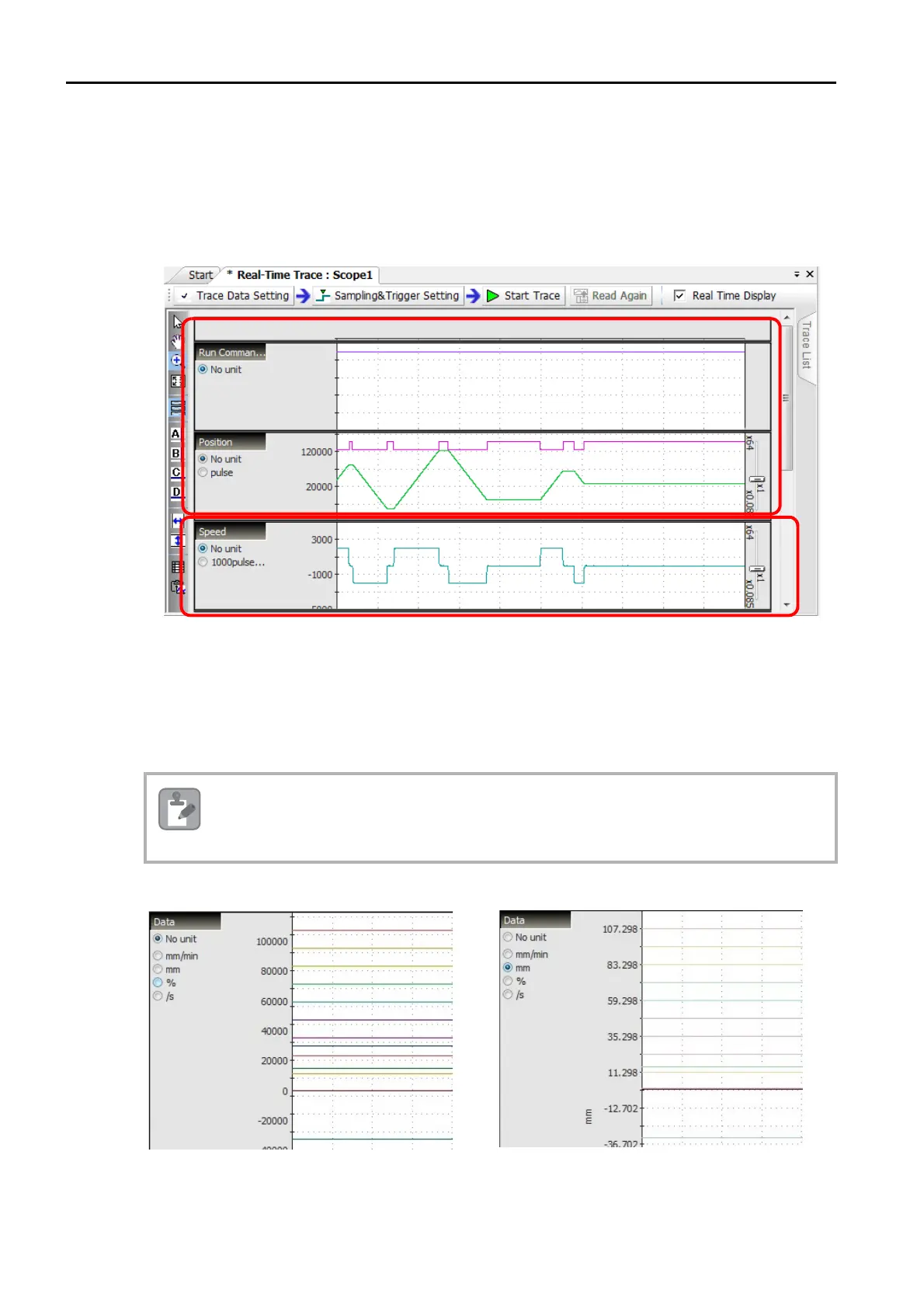This screenshot has height=1308, width=924.
Task: Click the fit-to-window expand icon
Action: 177,381
